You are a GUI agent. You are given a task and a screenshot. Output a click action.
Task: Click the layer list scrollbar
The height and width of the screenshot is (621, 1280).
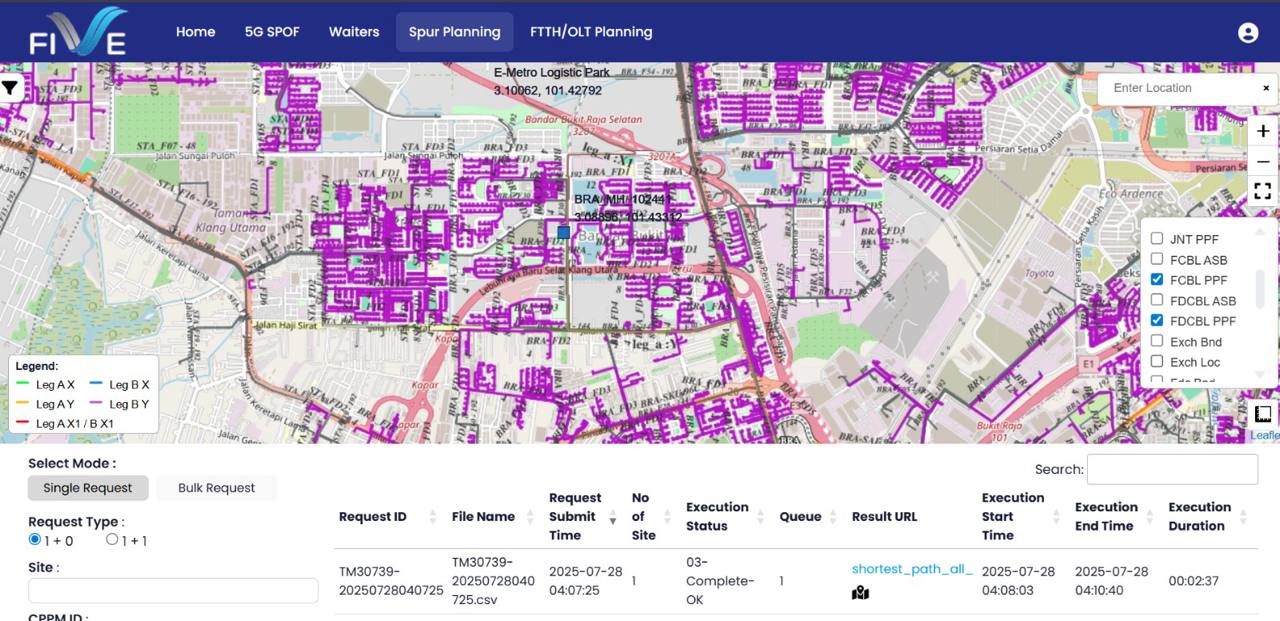click(x=1260, y=290)
